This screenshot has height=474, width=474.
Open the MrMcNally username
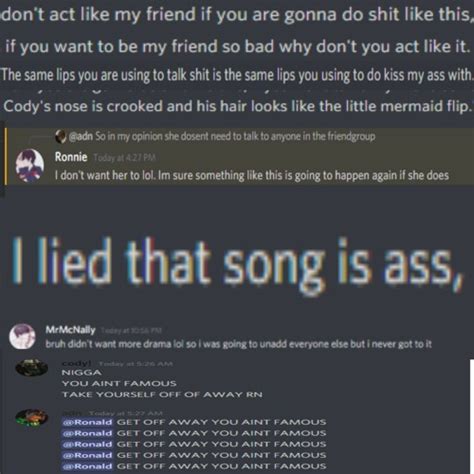tap(70, 330)
